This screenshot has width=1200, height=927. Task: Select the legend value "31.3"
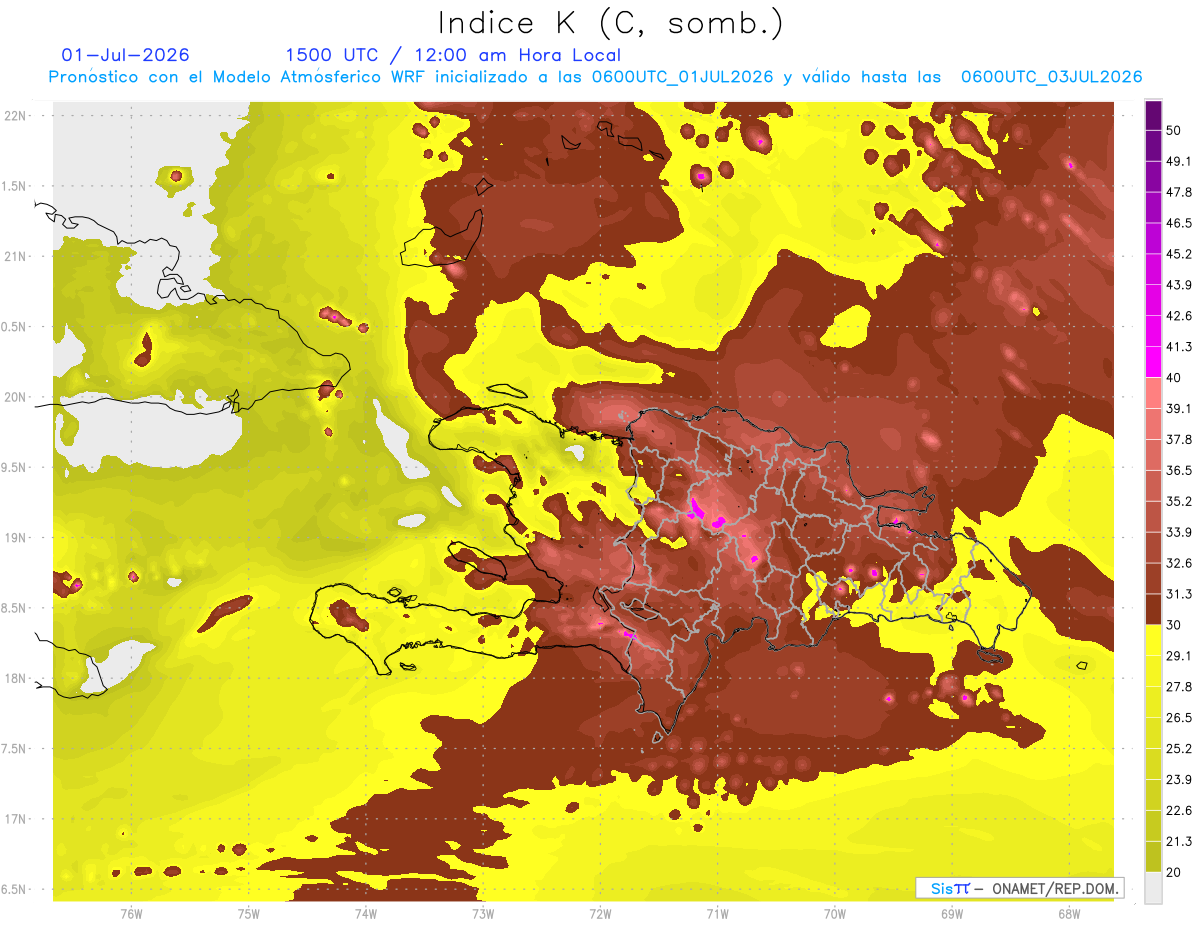[1179, 594]
